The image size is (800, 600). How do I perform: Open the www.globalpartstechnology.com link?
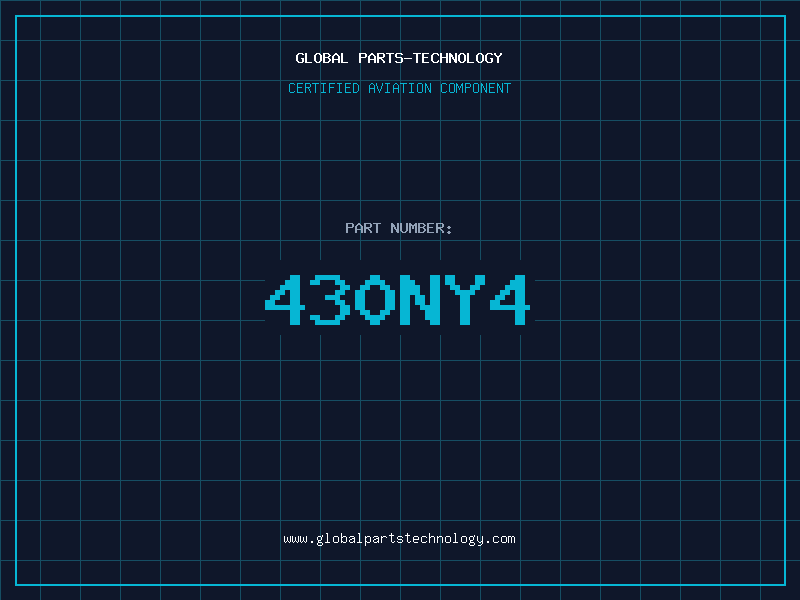point(399,539)
